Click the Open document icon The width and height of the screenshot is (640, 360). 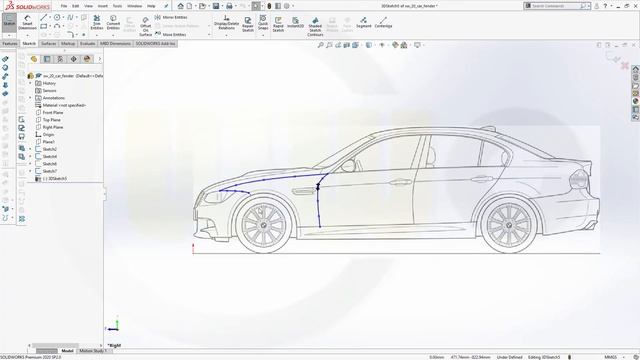click(202, 6)
